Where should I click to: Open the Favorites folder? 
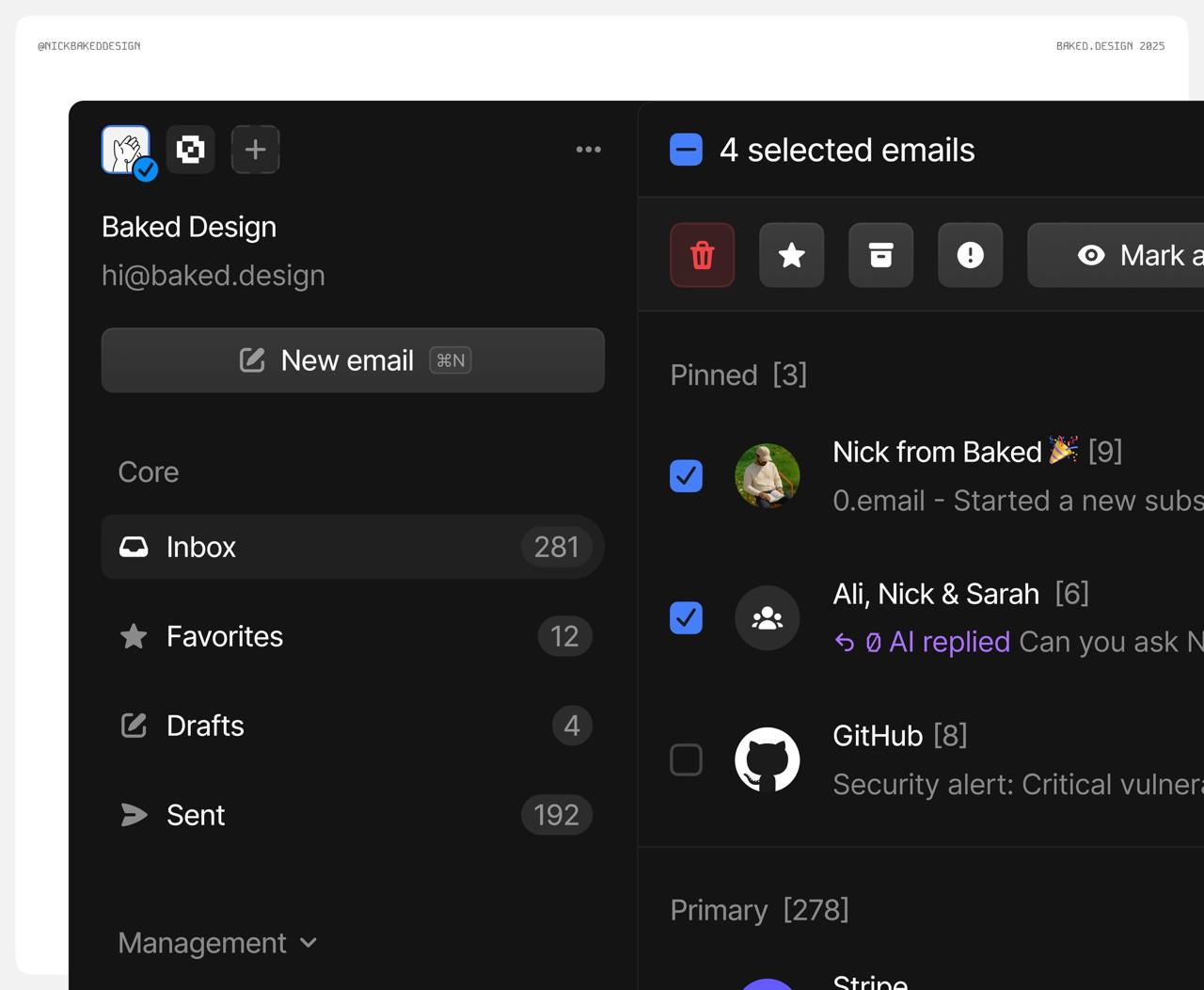tap(353, 636)
